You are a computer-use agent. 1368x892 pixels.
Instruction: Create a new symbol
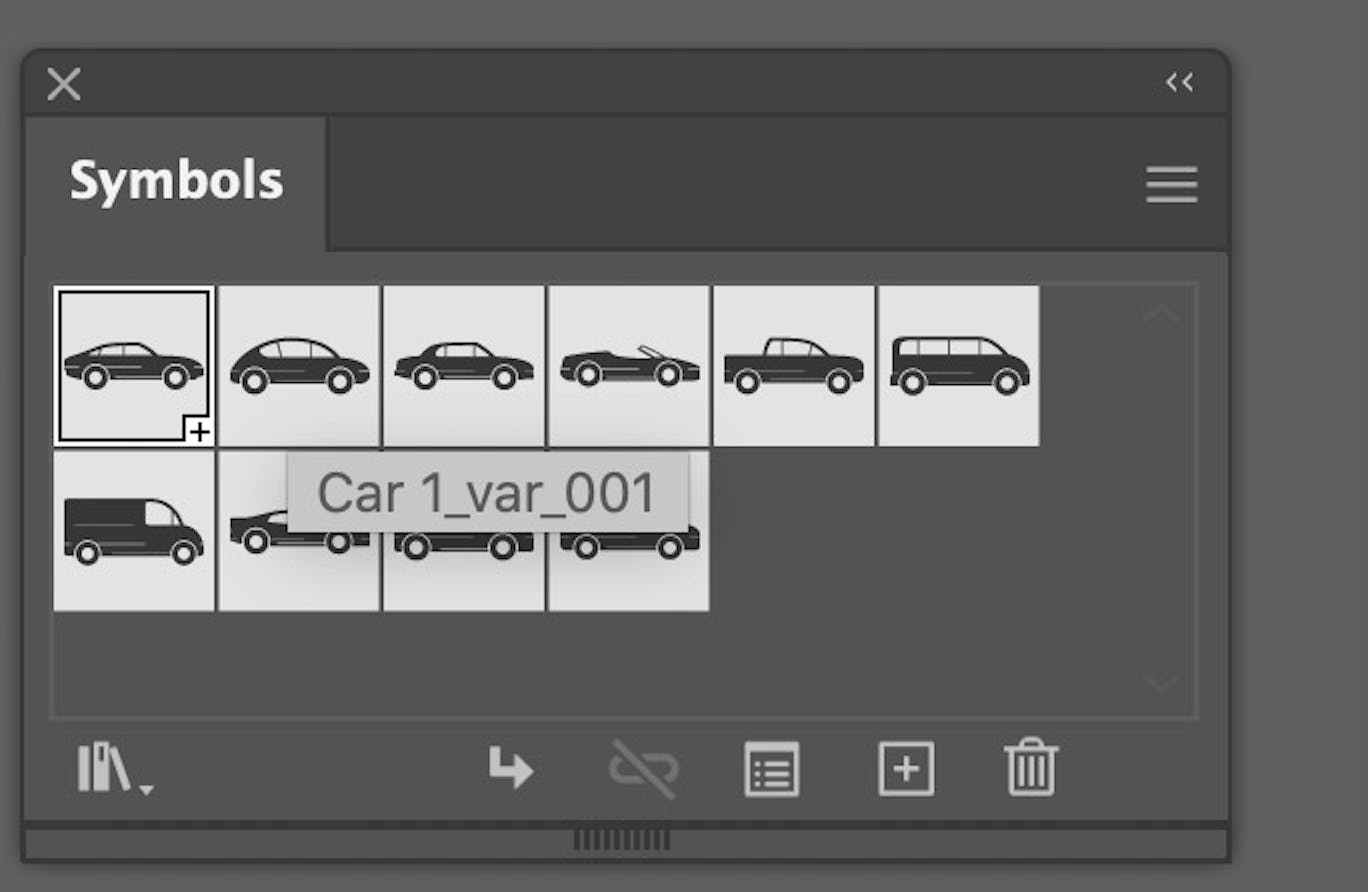pos(905,768)
